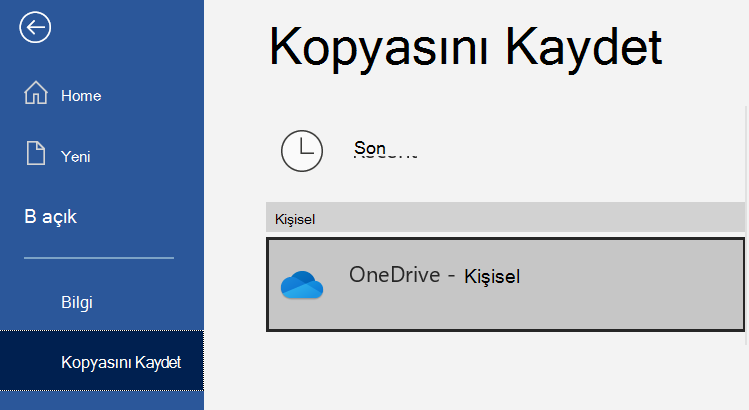Click the Kopyasını Kaydet page title
The image size is (749, 410).
click(x=466, y=48)
